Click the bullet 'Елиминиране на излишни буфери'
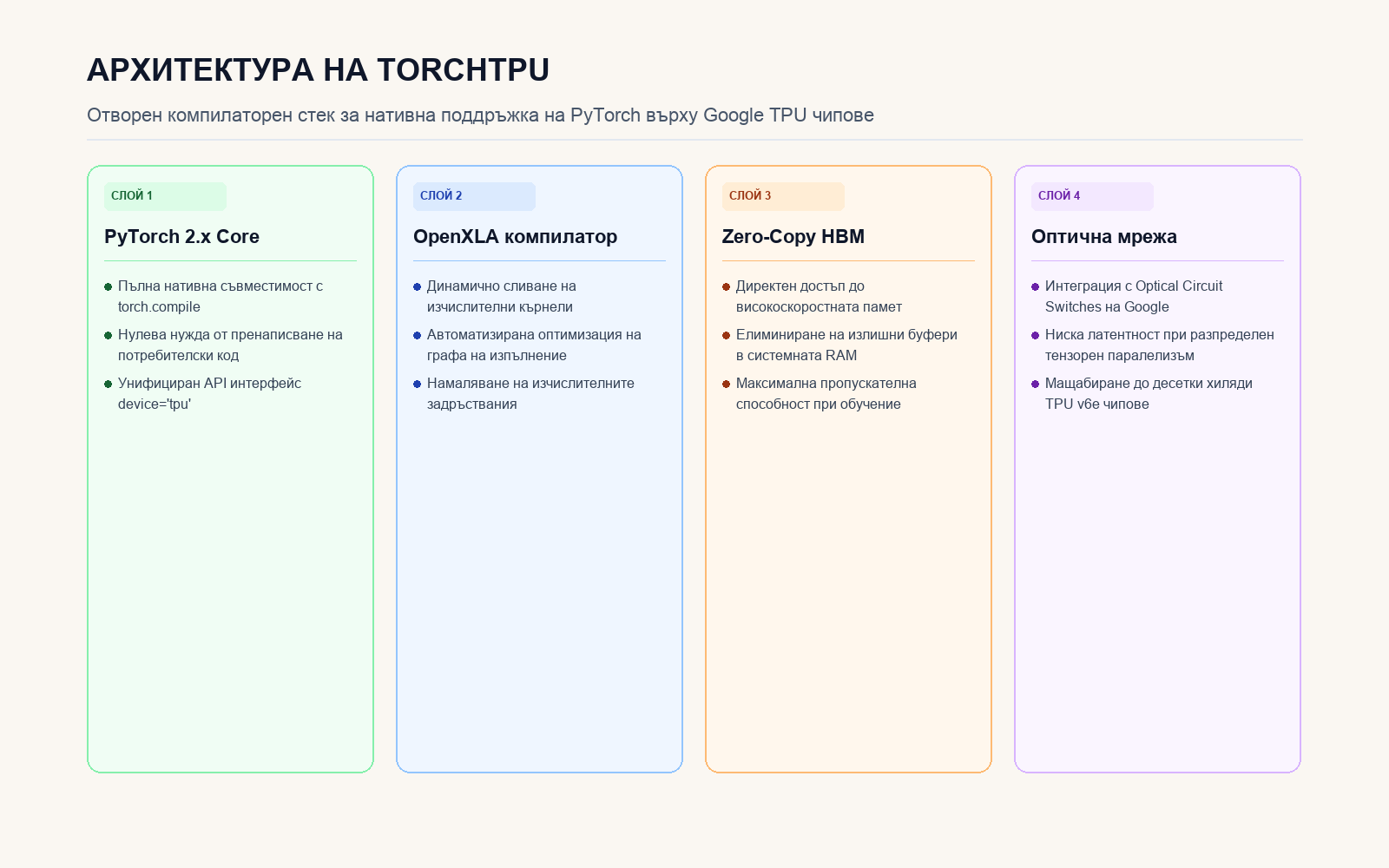 click(x=840, y=345)
